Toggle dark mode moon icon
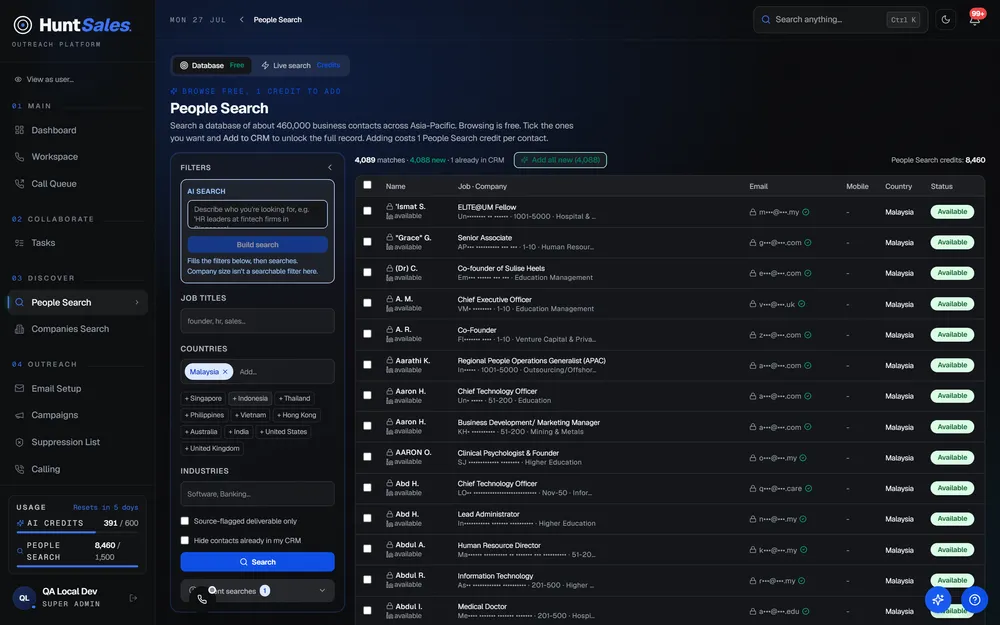 tap(945, 20)
